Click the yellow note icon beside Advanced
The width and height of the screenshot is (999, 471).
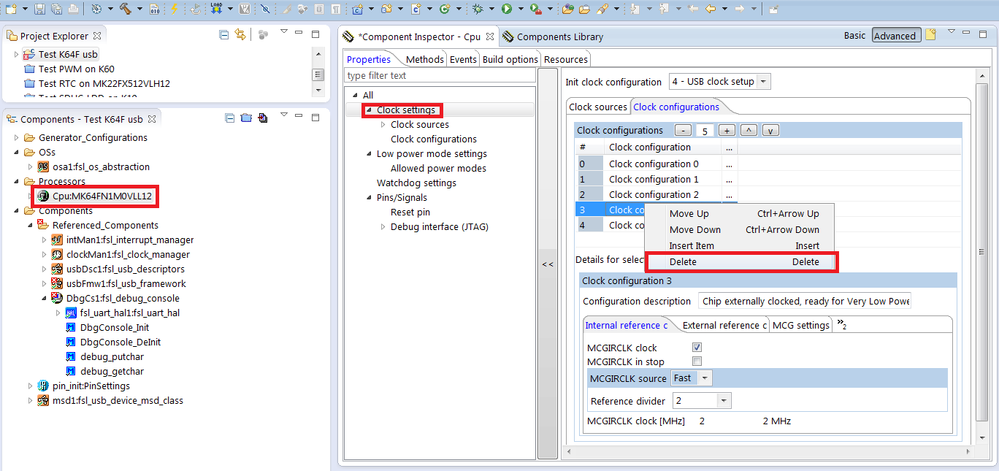(x=931, y=35)
